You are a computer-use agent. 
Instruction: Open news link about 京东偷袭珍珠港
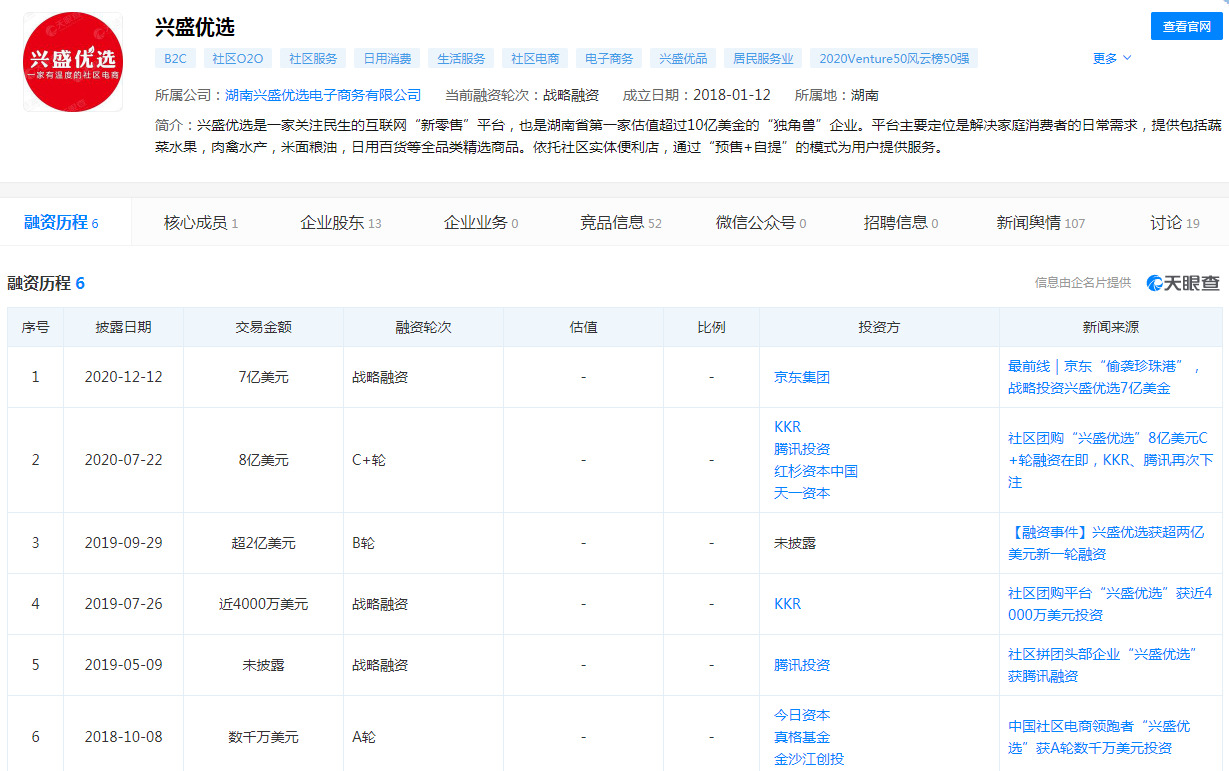[x=1106, y=377]
